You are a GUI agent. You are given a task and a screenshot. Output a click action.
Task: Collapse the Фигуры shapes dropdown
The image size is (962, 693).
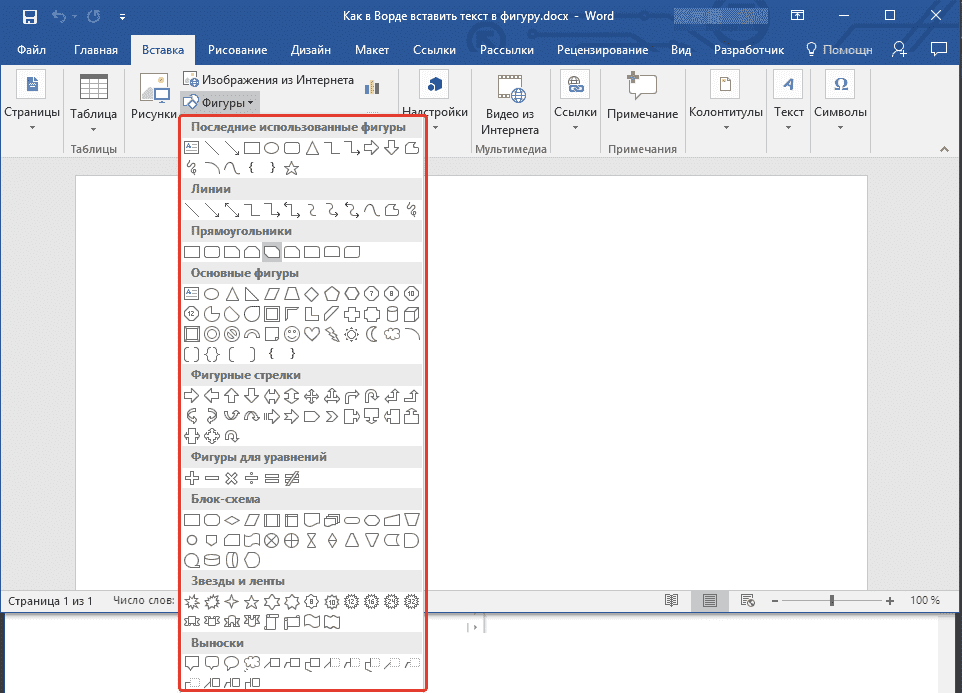(221, 102)
